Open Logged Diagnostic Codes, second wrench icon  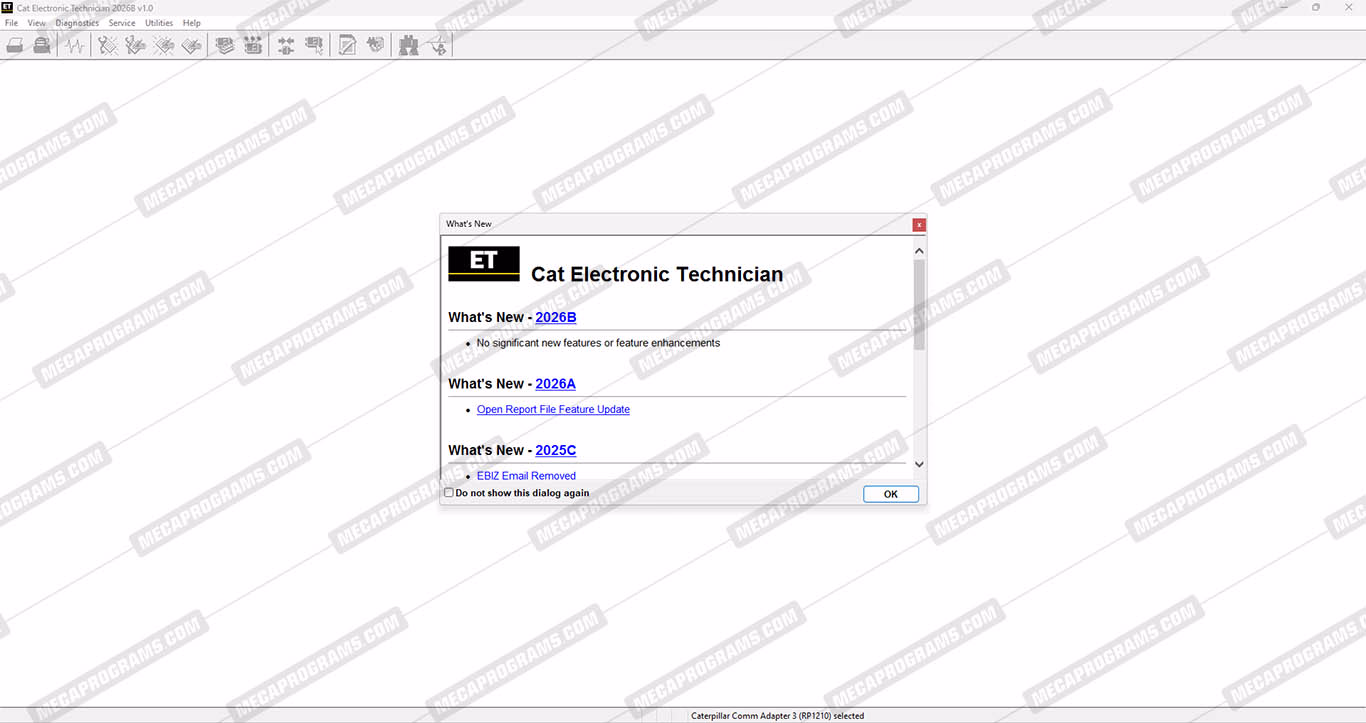(136, 45)
